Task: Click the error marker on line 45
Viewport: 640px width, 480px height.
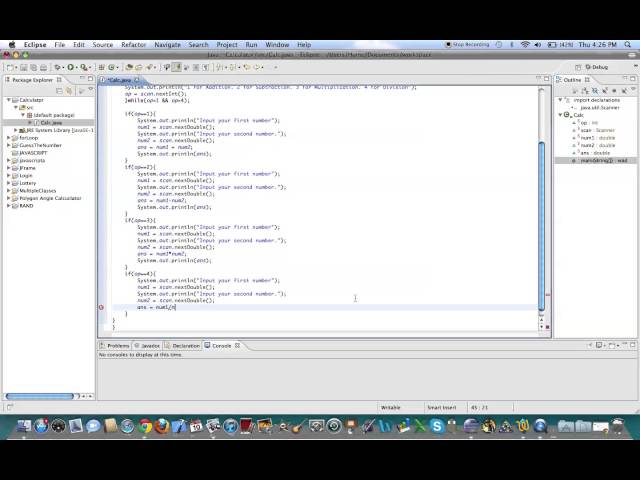Action: click(x=101, y=307)
